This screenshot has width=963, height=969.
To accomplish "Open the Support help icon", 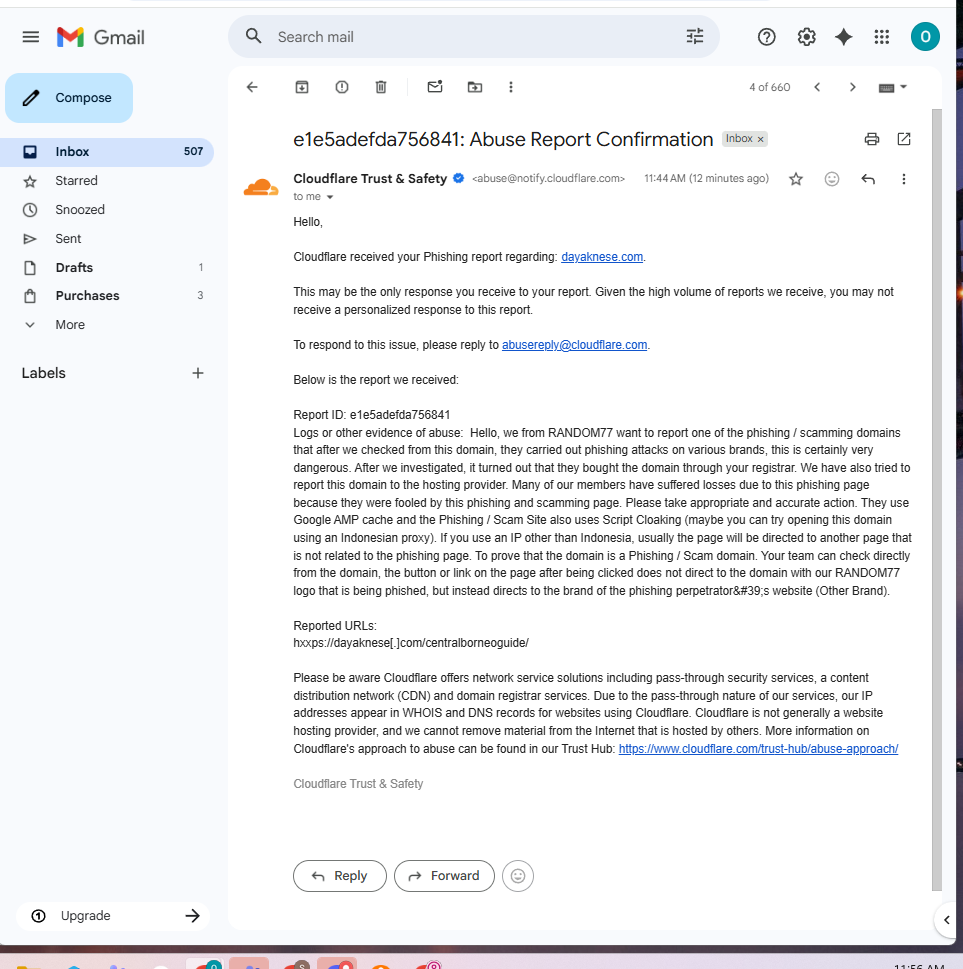I will (x=766, y=37).
